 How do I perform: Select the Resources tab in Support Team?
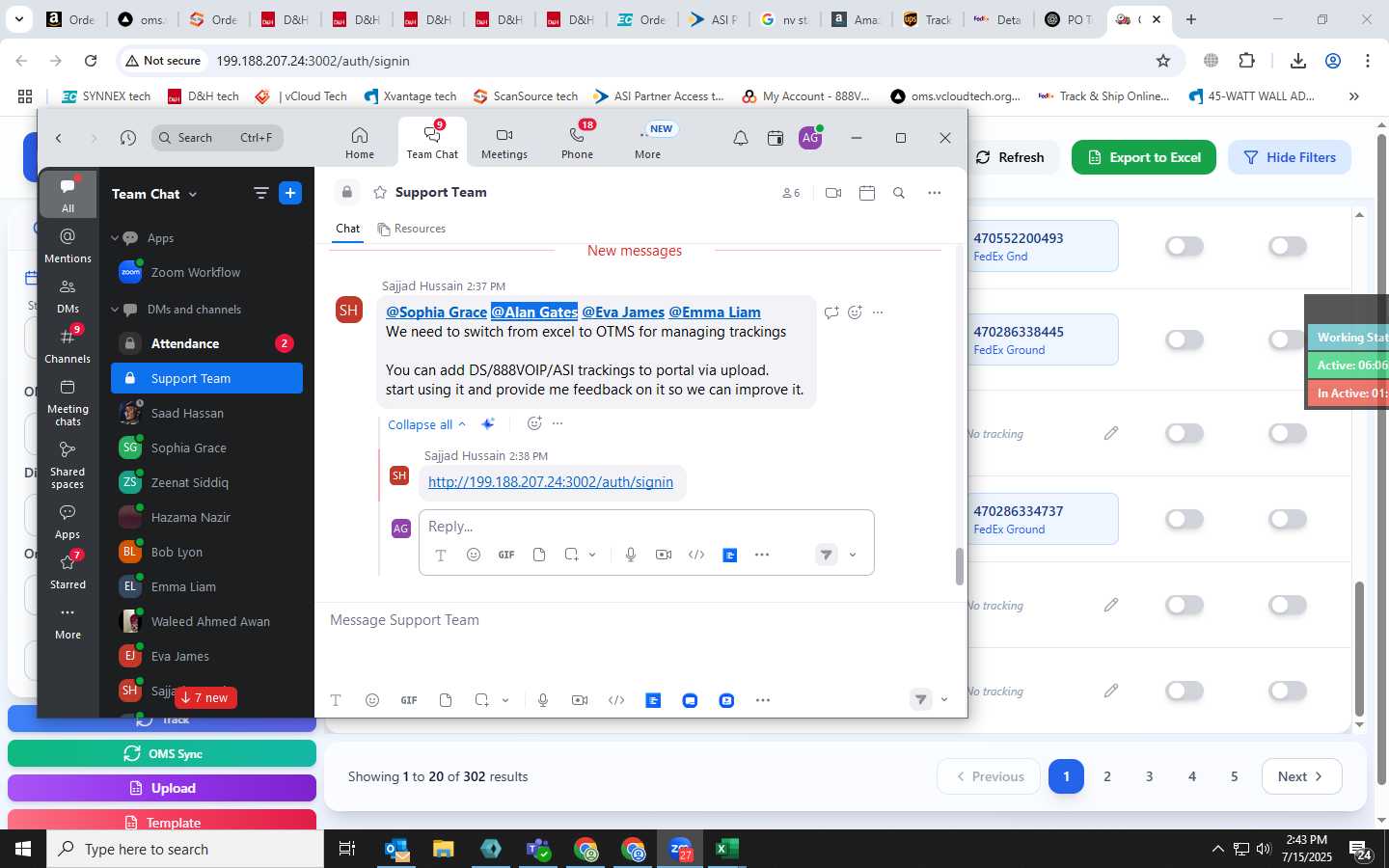point(412,229)
